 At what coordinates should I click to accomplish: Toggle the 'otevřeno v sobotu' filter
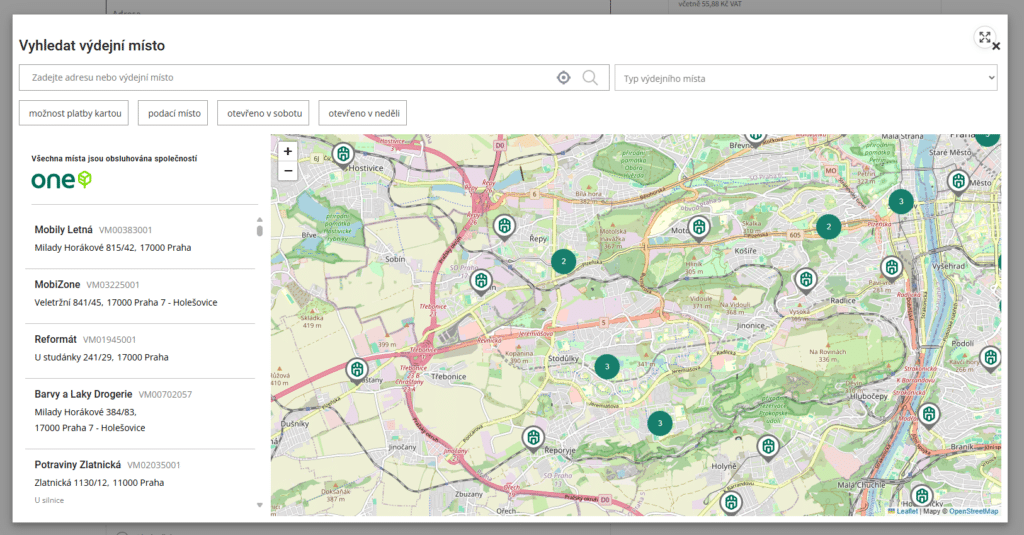264,113
